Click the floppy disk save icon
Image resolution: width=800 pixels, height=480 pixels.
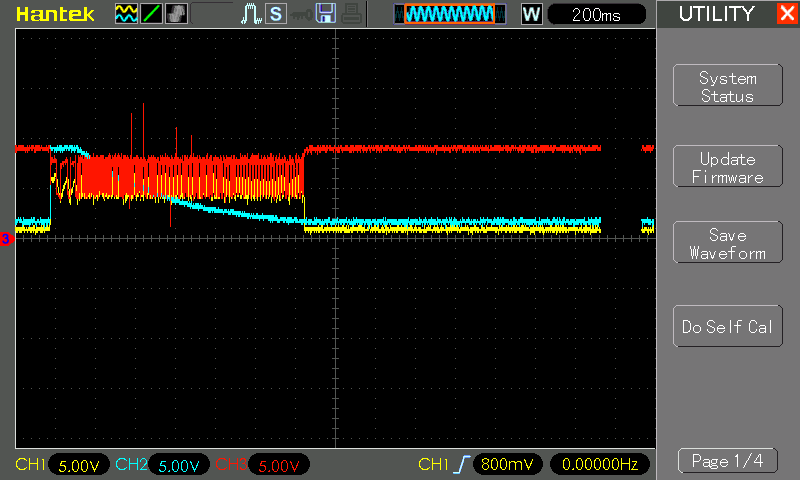[x=325, y=14]
